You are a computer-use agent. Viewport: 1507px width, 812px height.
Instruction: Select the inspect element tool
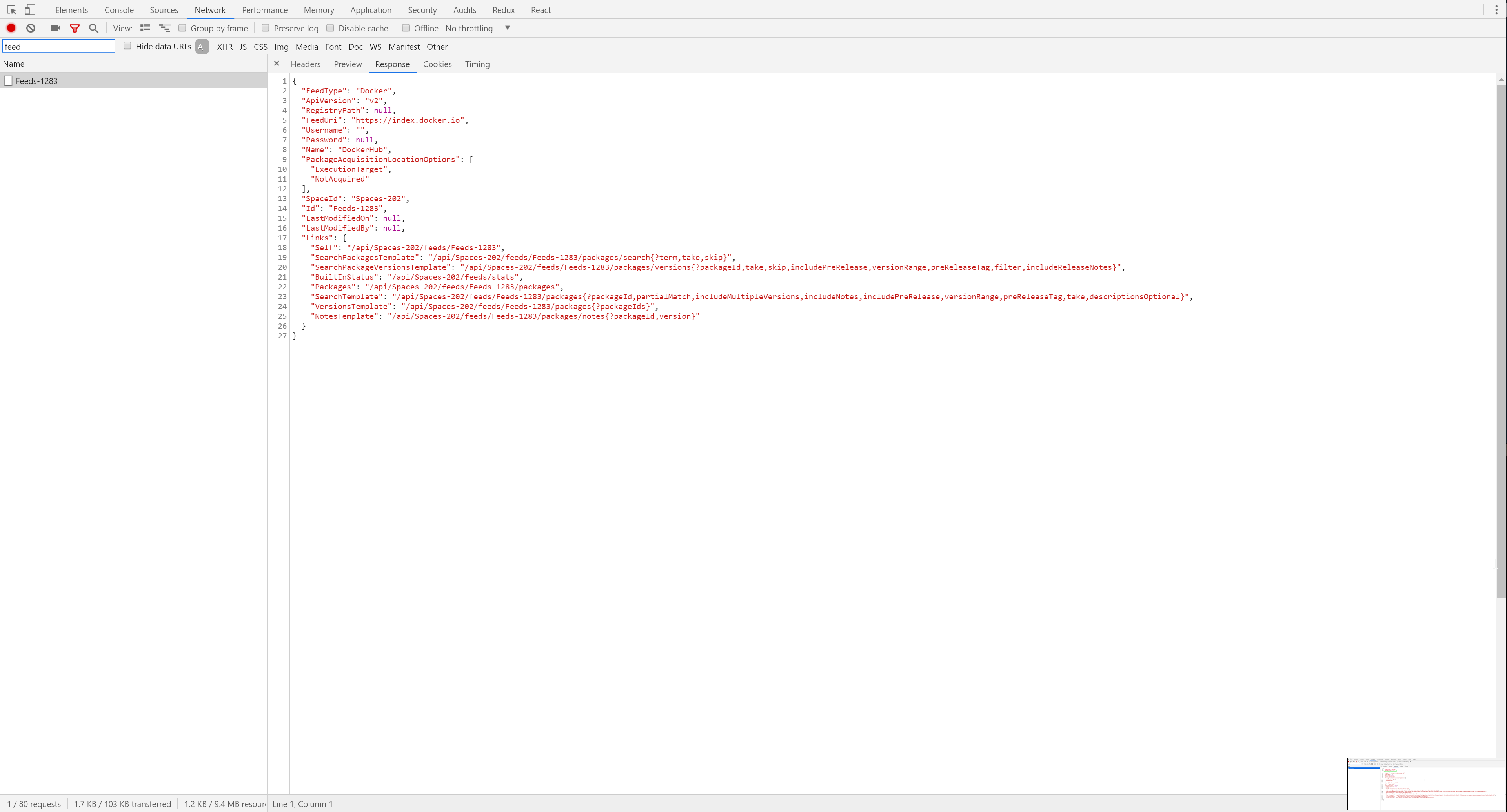pyautogui.click(x=12, y=9)
